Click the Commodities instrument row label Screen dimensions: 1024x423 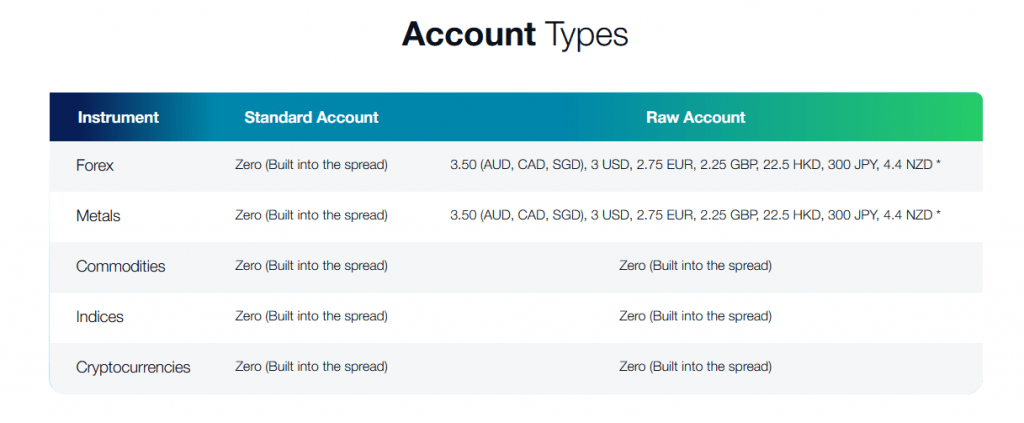click(x=120, y=266)
